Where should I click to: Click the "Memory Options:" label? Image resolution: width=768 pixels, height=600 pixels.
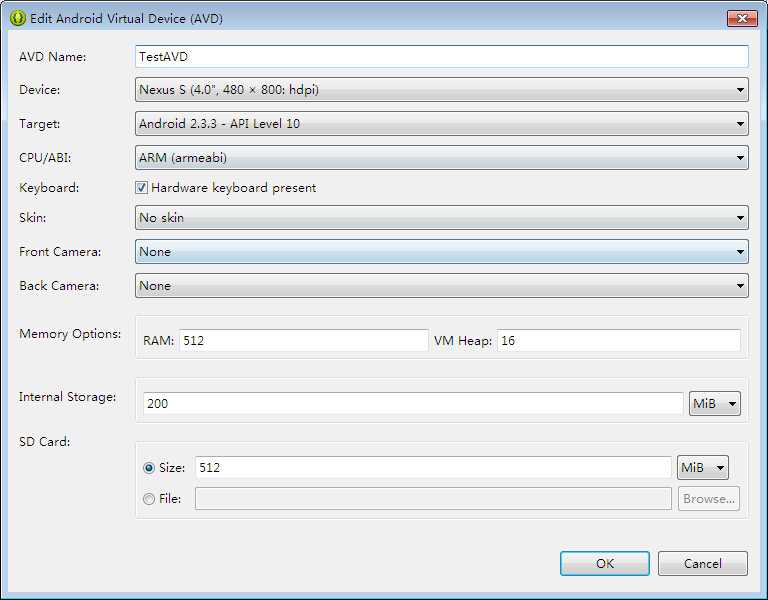[x=70, y=334]
